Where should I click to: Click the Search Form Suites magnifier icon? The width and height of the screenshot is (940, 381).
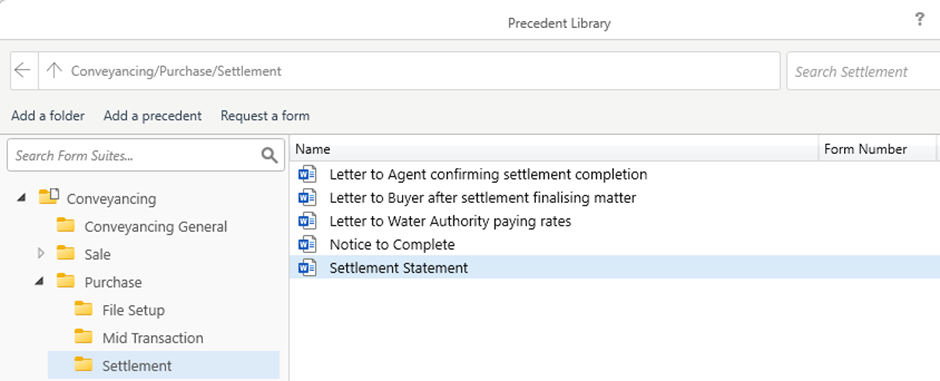pyautogui.click(x=270, y=156)
